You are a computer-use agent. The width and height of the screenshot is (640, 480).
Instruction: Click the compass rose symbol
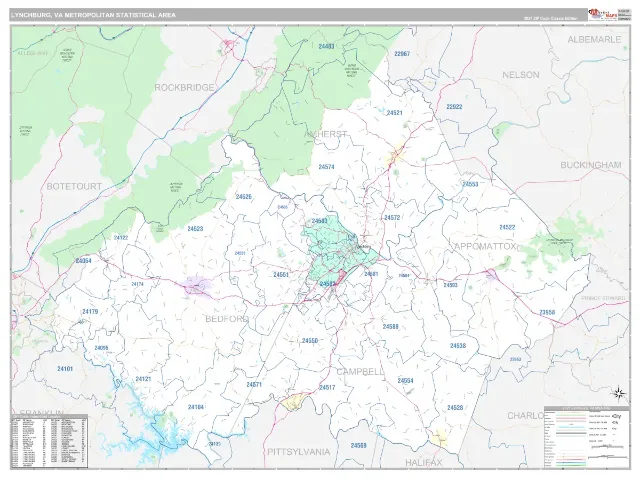(x=619, y=394)
